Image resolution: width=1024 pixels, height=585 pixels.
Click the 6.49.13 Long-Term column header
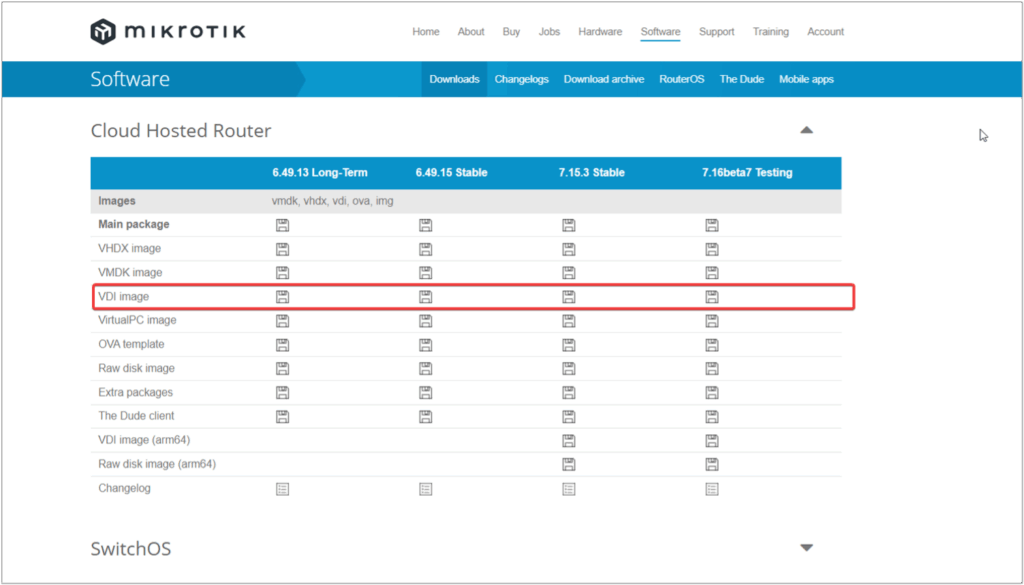320,173
